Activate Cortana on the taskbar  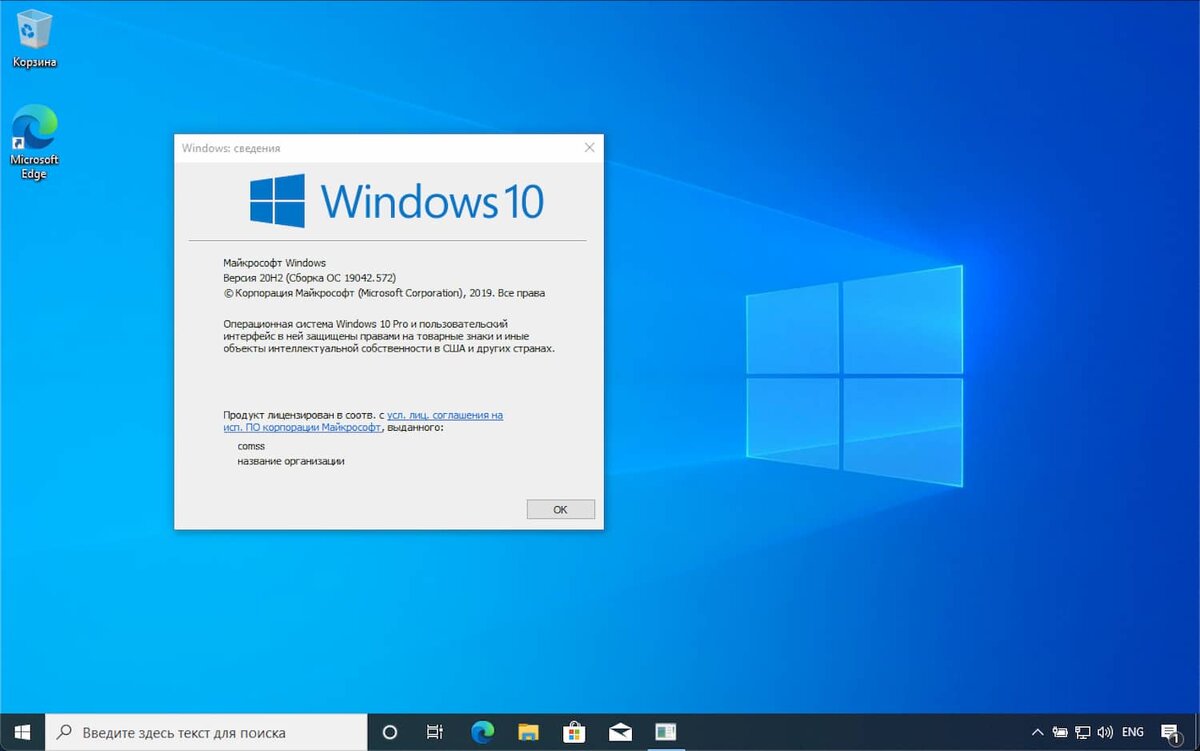[x=389, y=731]
